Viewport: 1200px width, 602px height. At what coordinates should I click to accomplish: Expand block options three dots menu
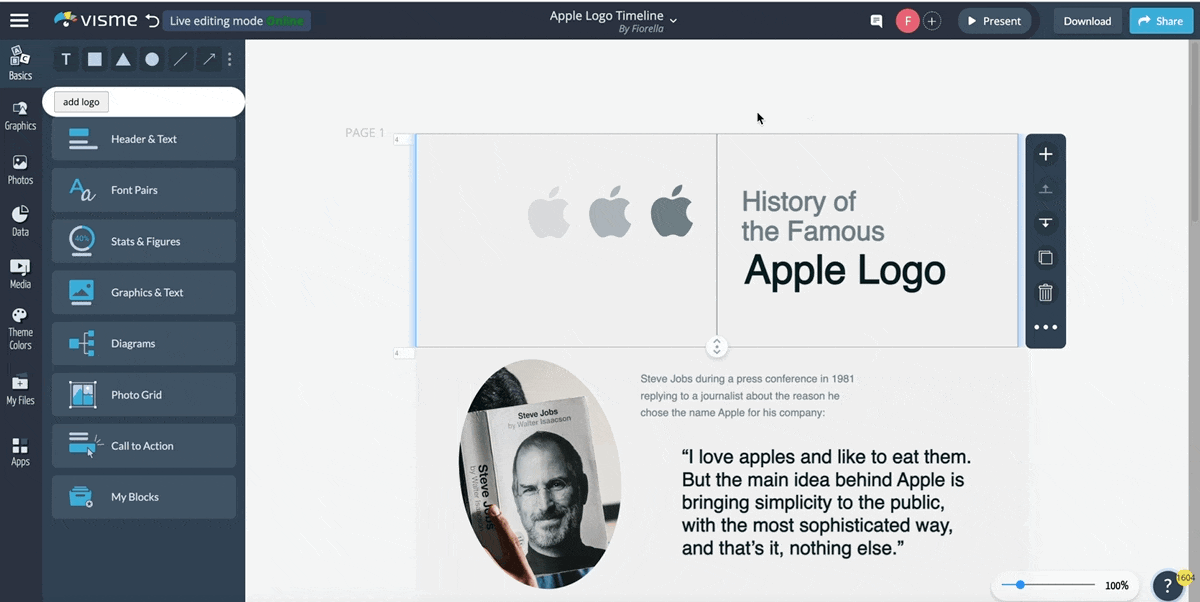tap(1045, 327)
